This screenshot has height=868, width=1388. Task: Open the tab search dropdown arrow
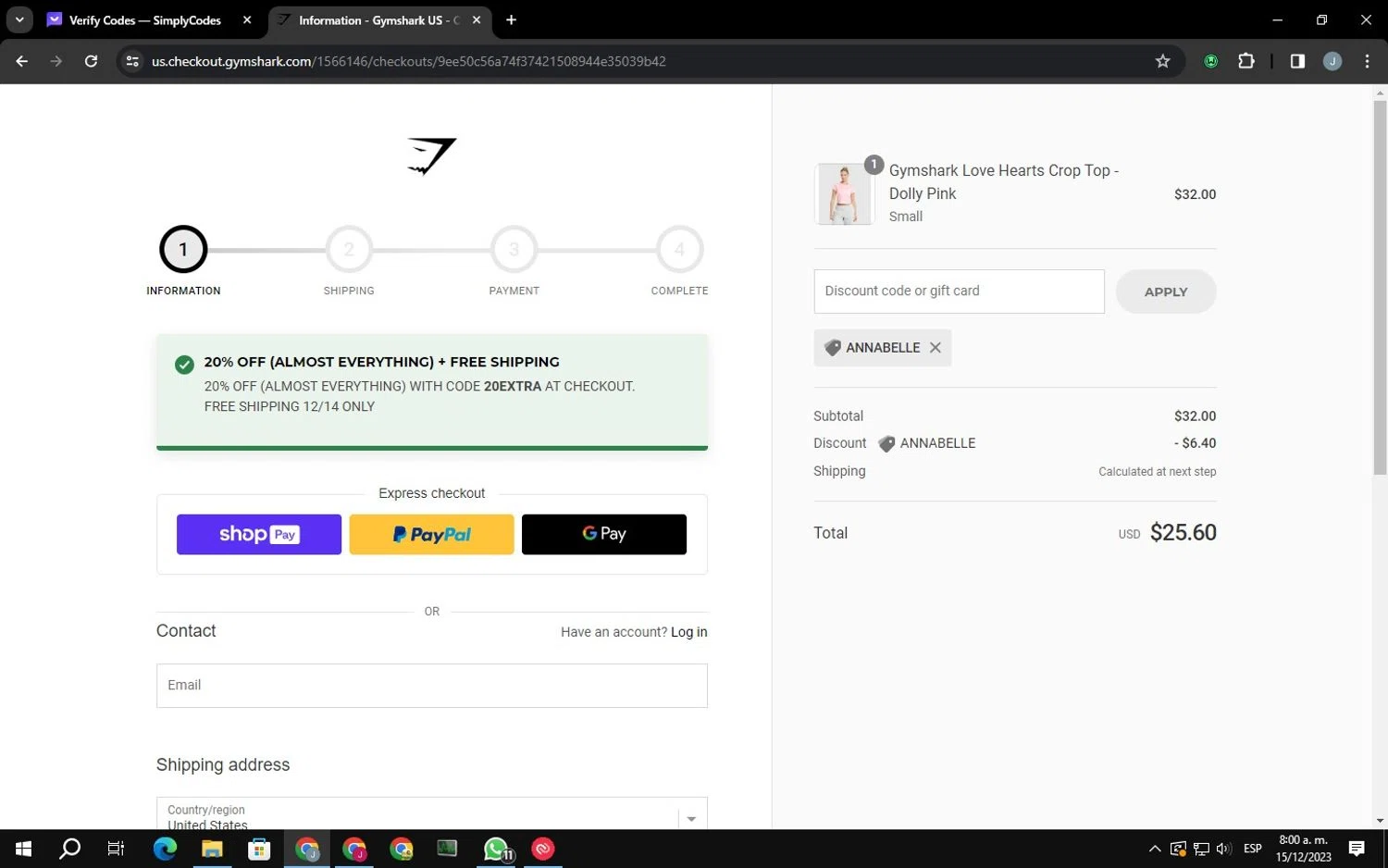point(19,19)
